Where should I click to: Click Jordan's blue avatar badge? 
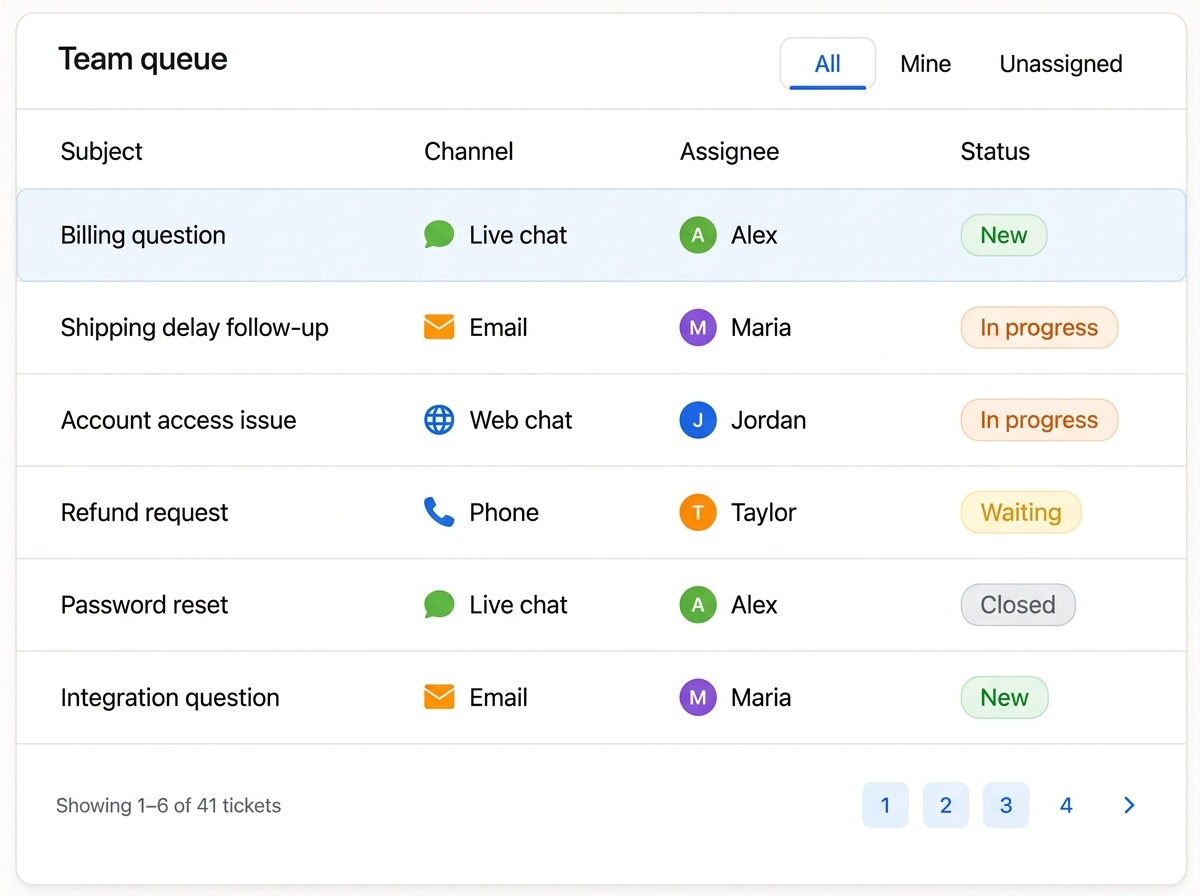(698, 420)
